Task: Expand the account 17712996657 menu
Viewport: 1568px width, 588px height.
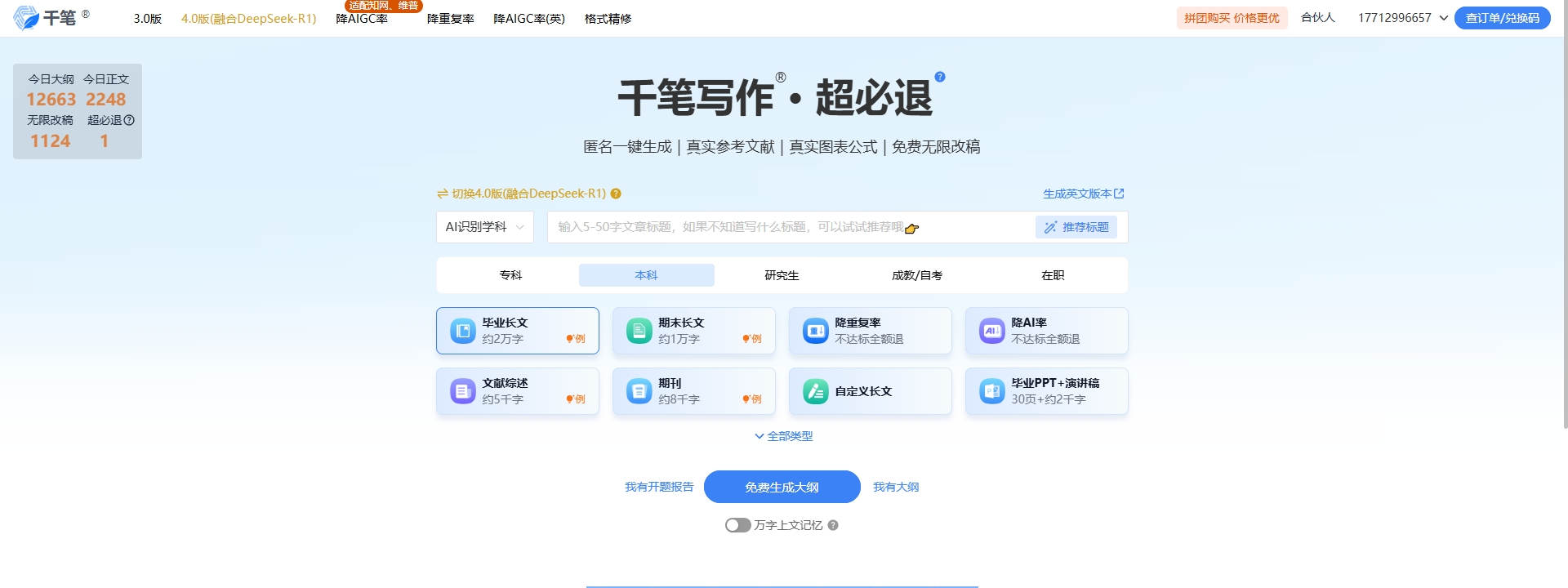Action: [1444, 18]
